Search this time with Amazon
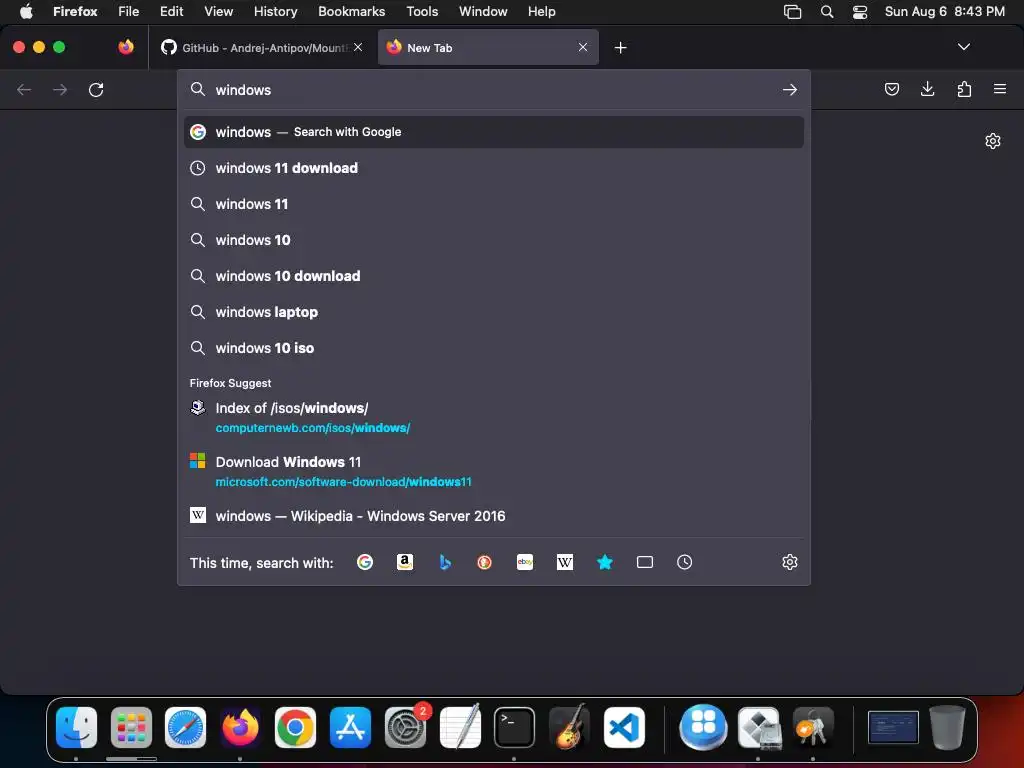 tap(405, 562)
